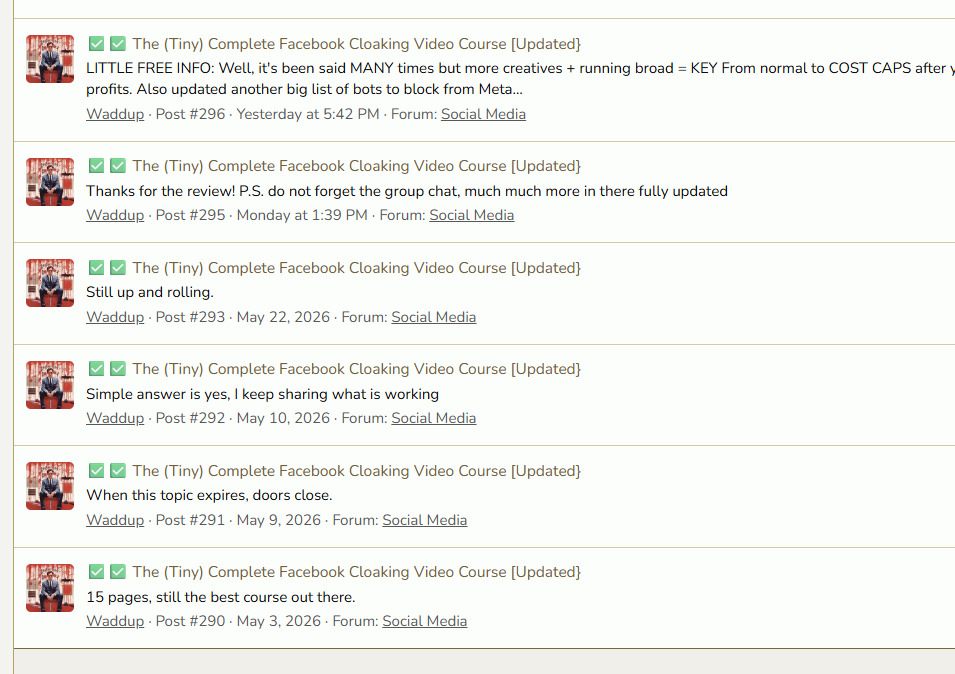Open thread title above '15 pages, still the best'
Viewport: 955px width, 674px height.
(x=356, y=572)
